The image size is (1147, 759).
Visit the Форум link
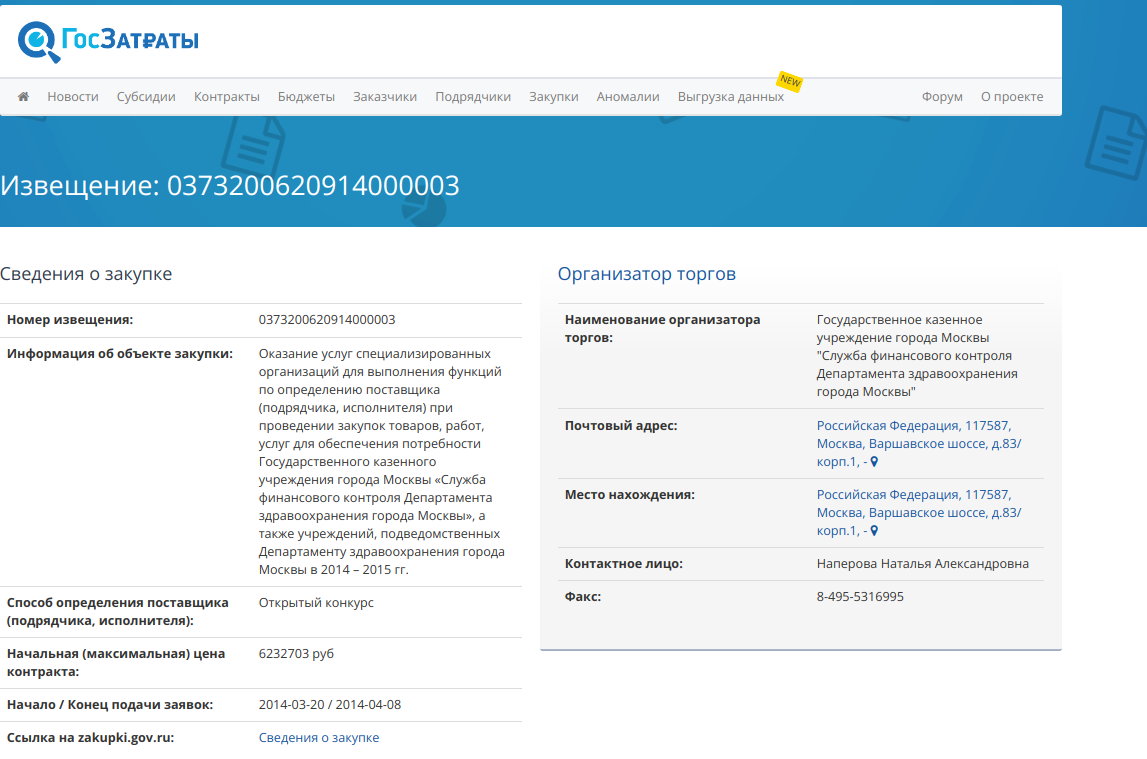[942, 97]
